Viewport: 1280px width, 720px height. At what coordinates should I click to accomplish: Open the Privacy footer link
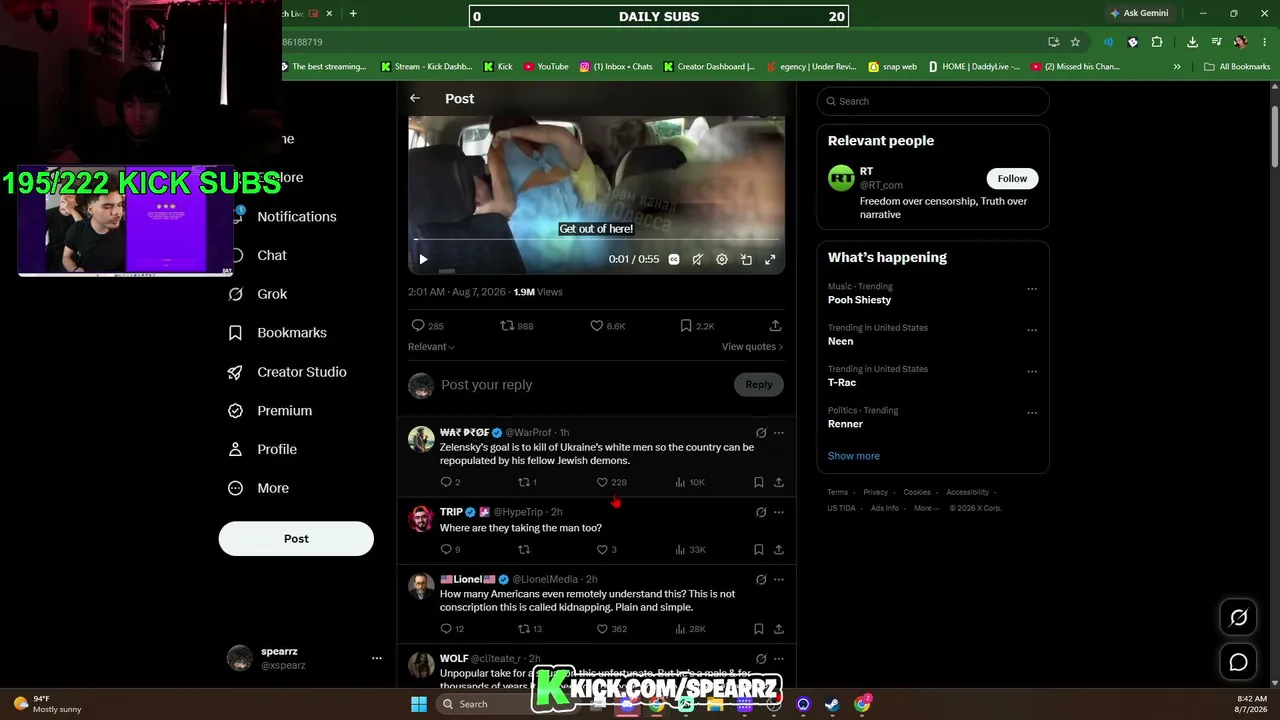click(x=875, y=492)
